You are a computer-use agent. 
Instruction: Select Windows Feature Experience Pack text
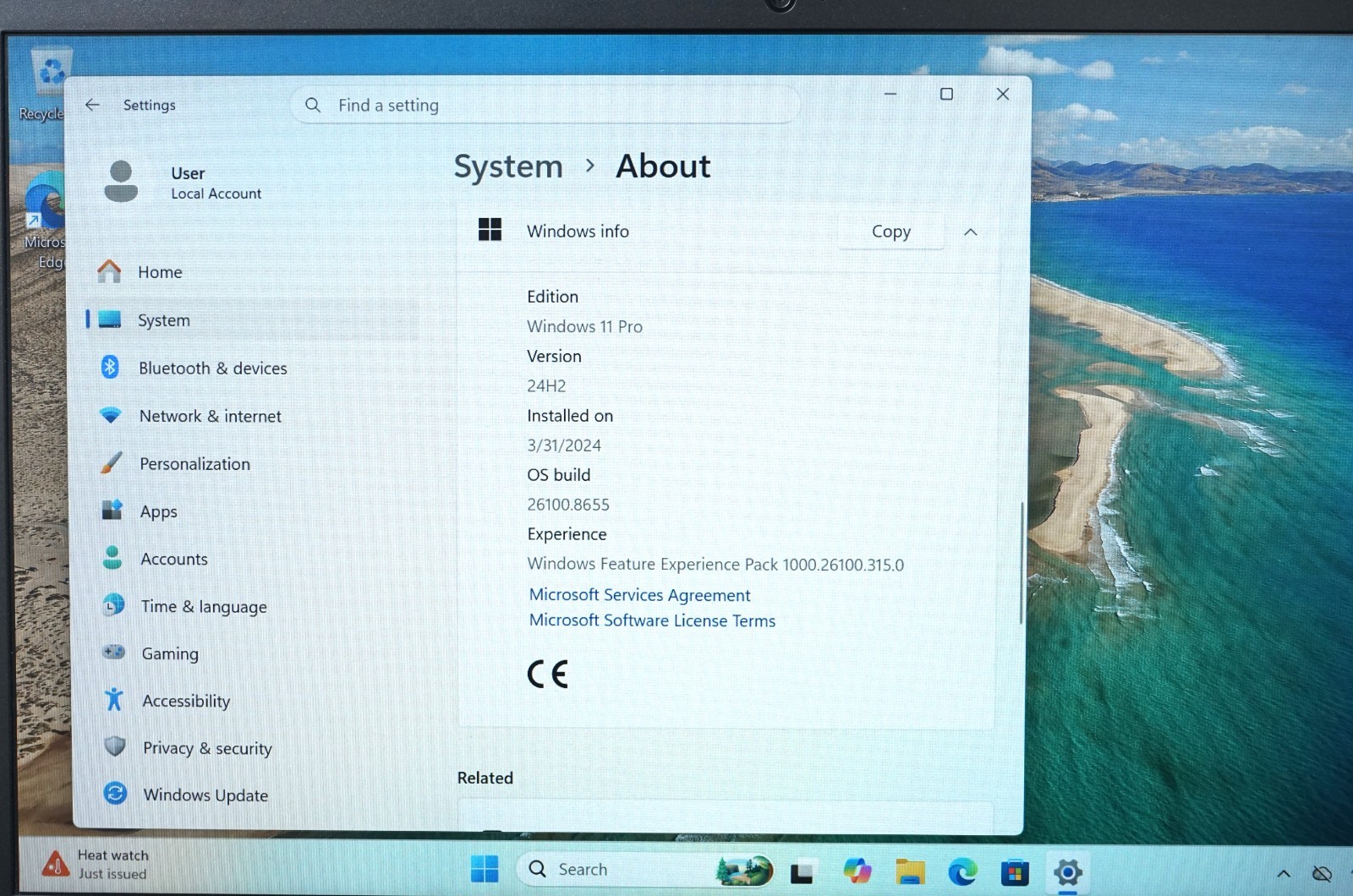pyautogui.click(x=715, y=564)
